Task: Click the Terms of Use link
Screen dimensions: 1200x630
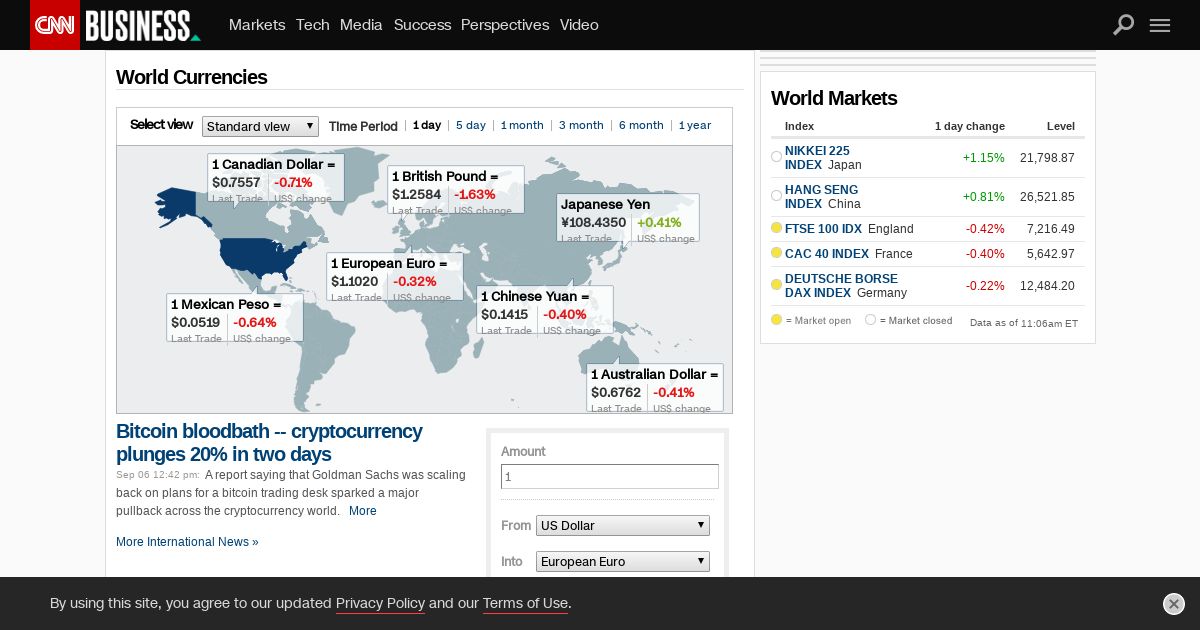Action: pyautogui.click(x=525, y=603)
